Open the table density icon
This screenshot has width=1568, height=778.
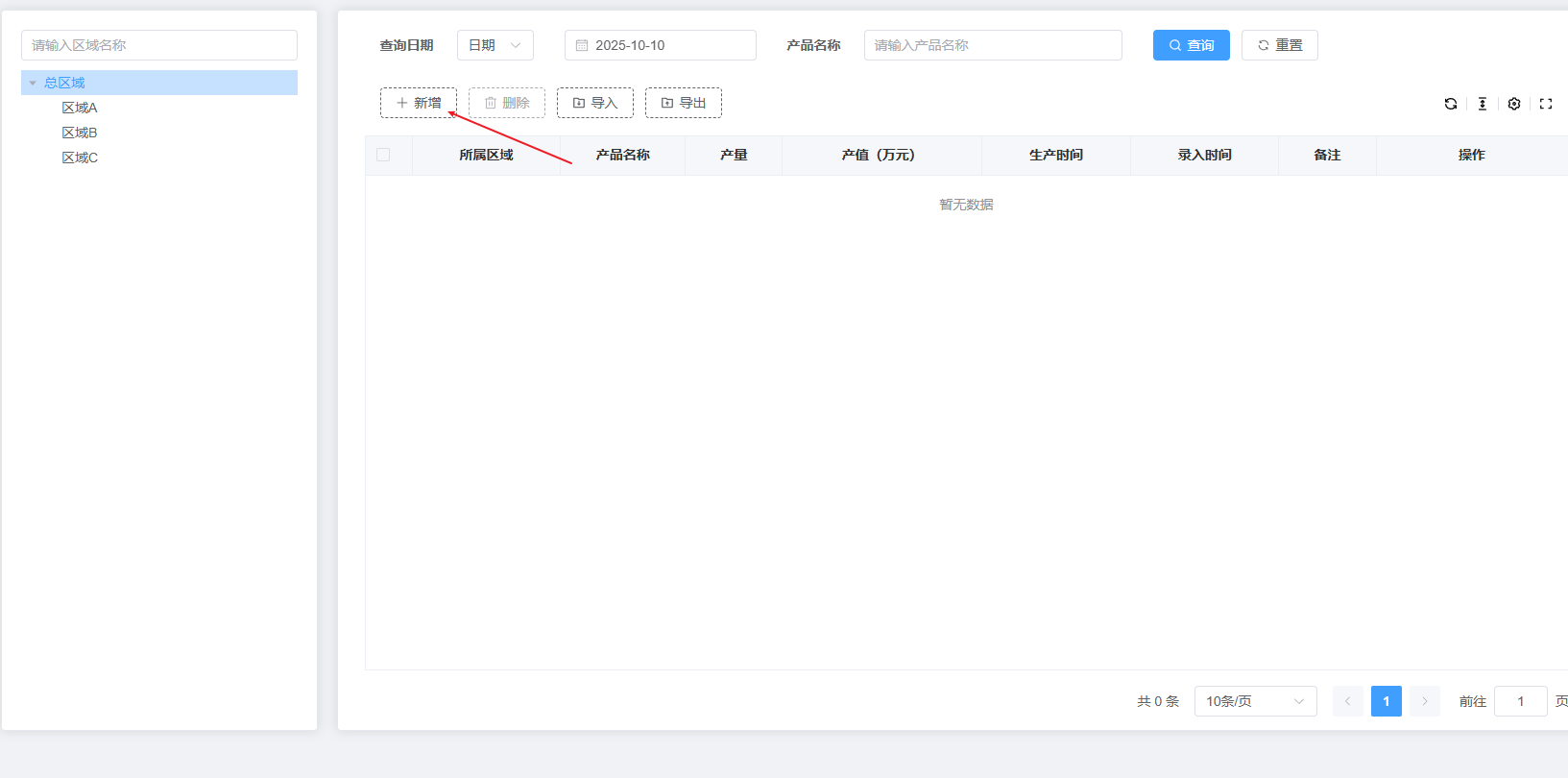[x=1483, y=104]
